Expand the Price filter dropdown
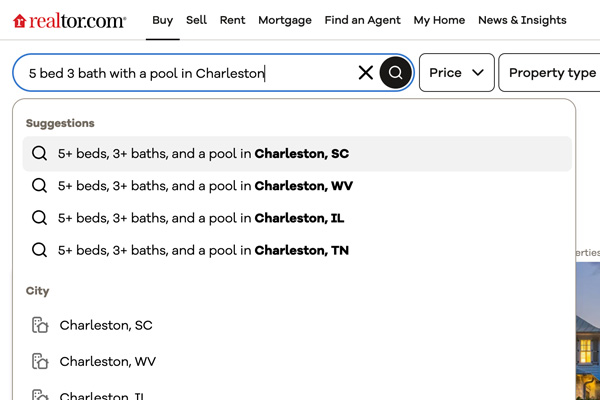This screenshot has width=600, height=400. coord(456,73)
